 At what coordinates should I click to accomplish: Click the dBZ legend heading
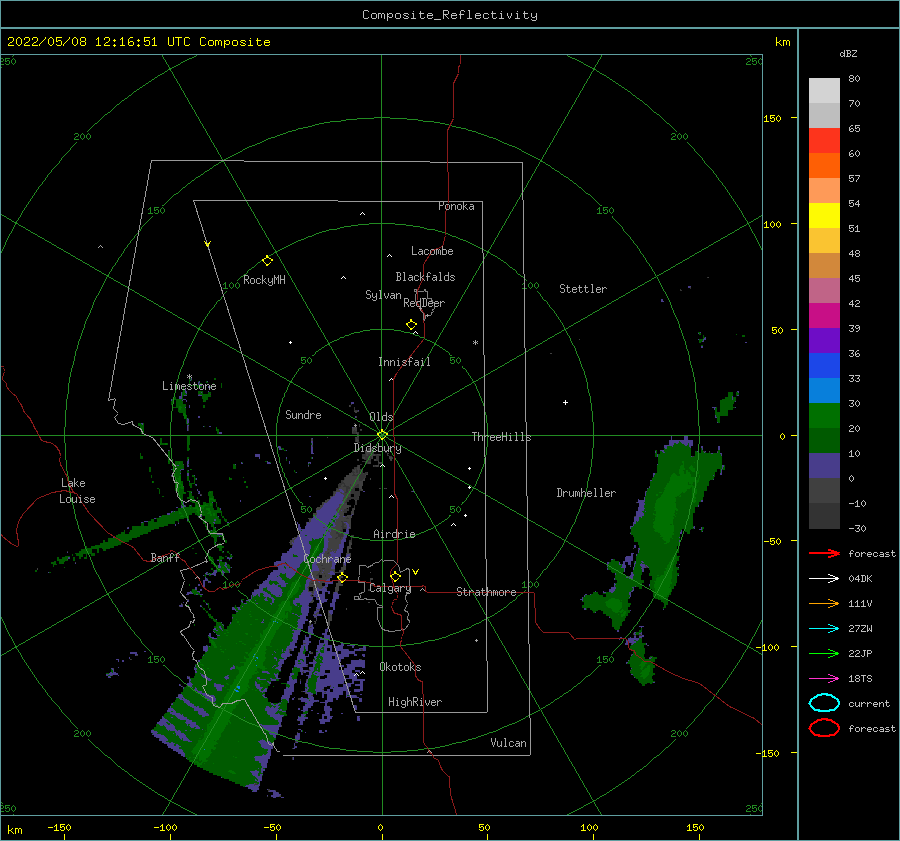(x=848, y=53)
